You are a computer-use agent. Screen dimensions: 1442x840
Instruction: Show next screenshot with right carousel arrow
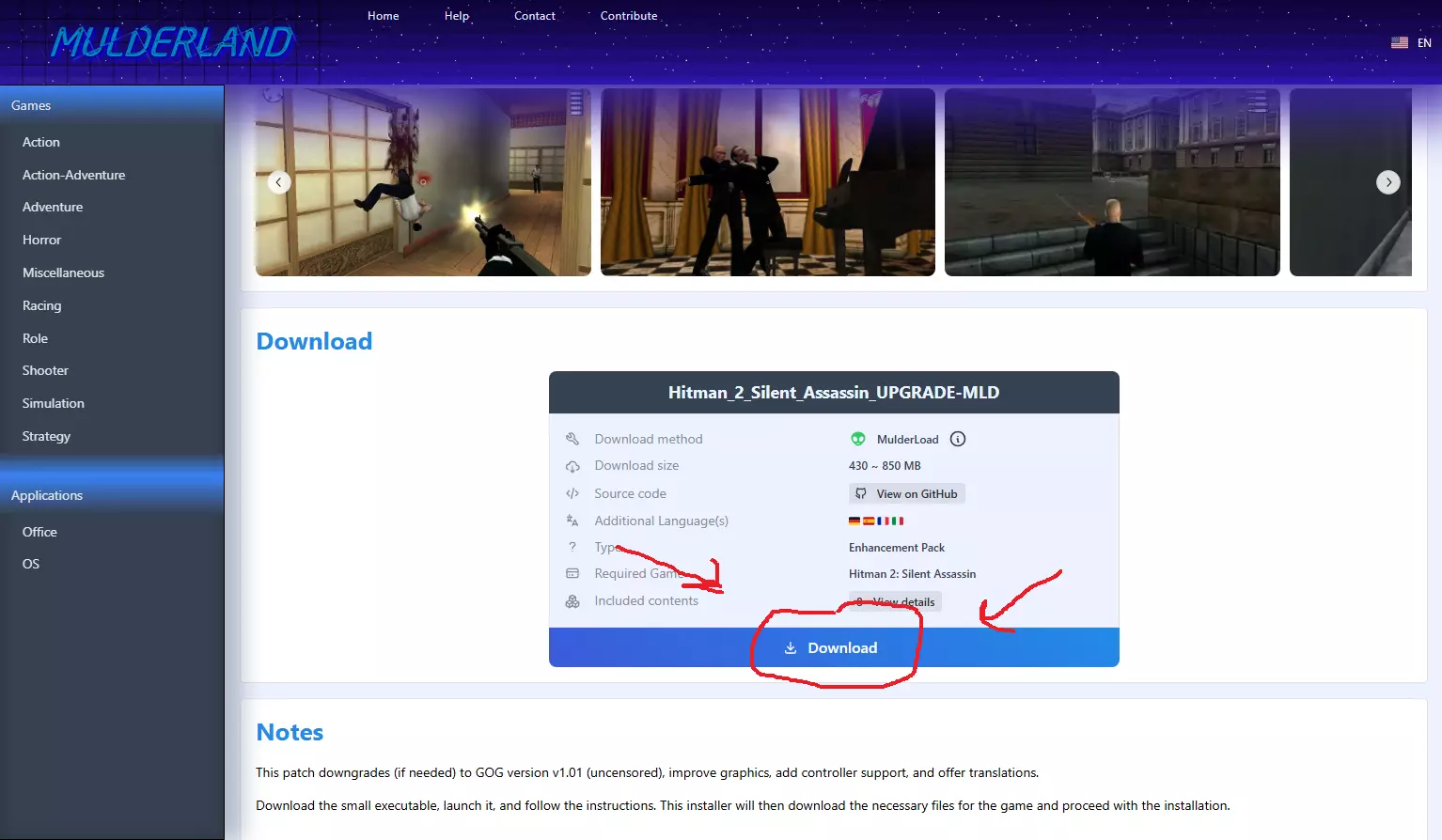1388,182
